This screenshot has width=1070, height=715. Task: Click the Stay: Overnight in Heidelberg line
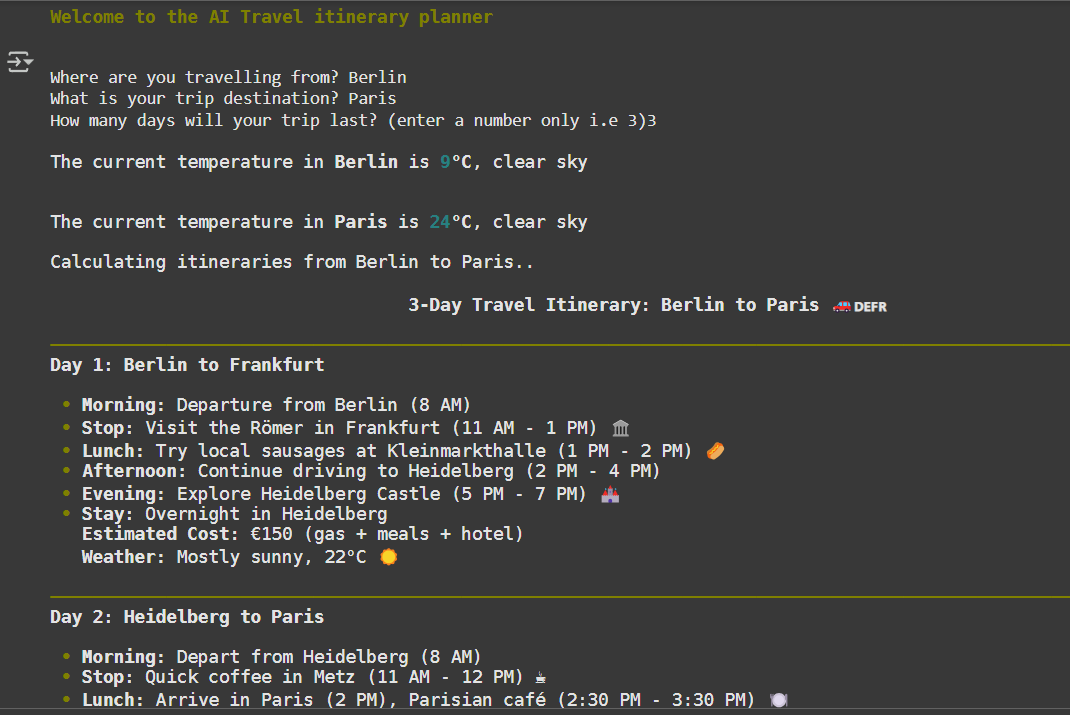(x=234, y=514)
